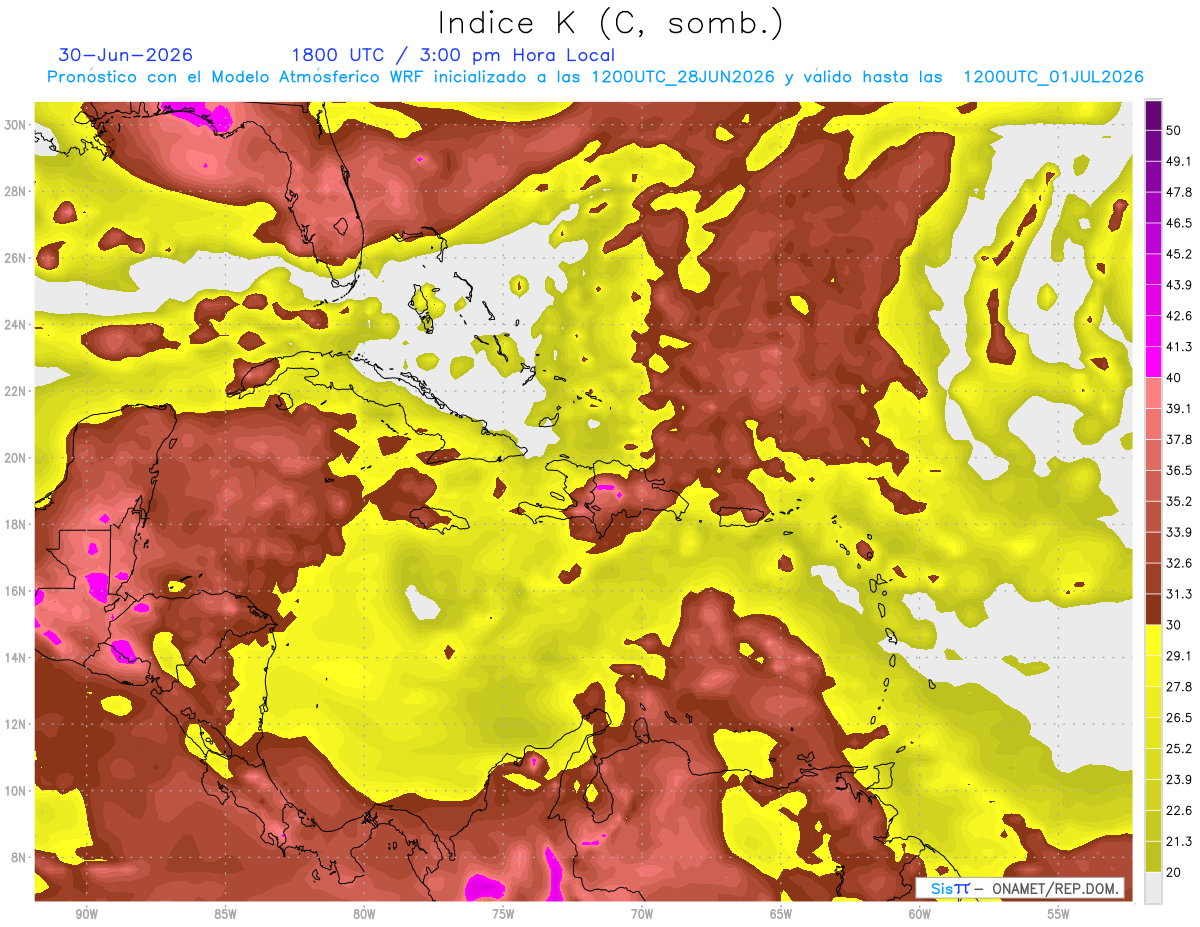Viewport: 1200px width, 927px height.
Task: Click the latitude label "24N"
Action: point(15,325)
